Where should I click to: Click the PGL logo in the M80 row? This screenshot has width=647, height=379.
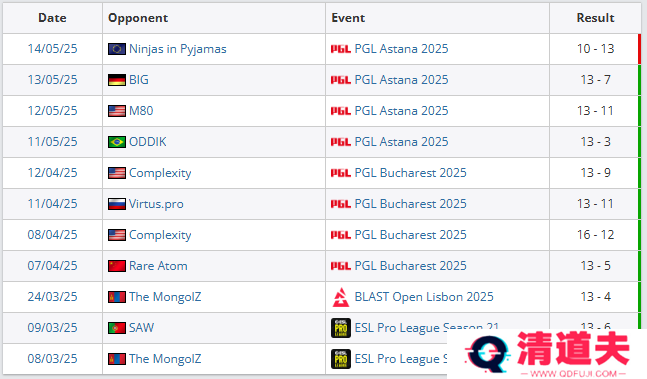(341, 111)
